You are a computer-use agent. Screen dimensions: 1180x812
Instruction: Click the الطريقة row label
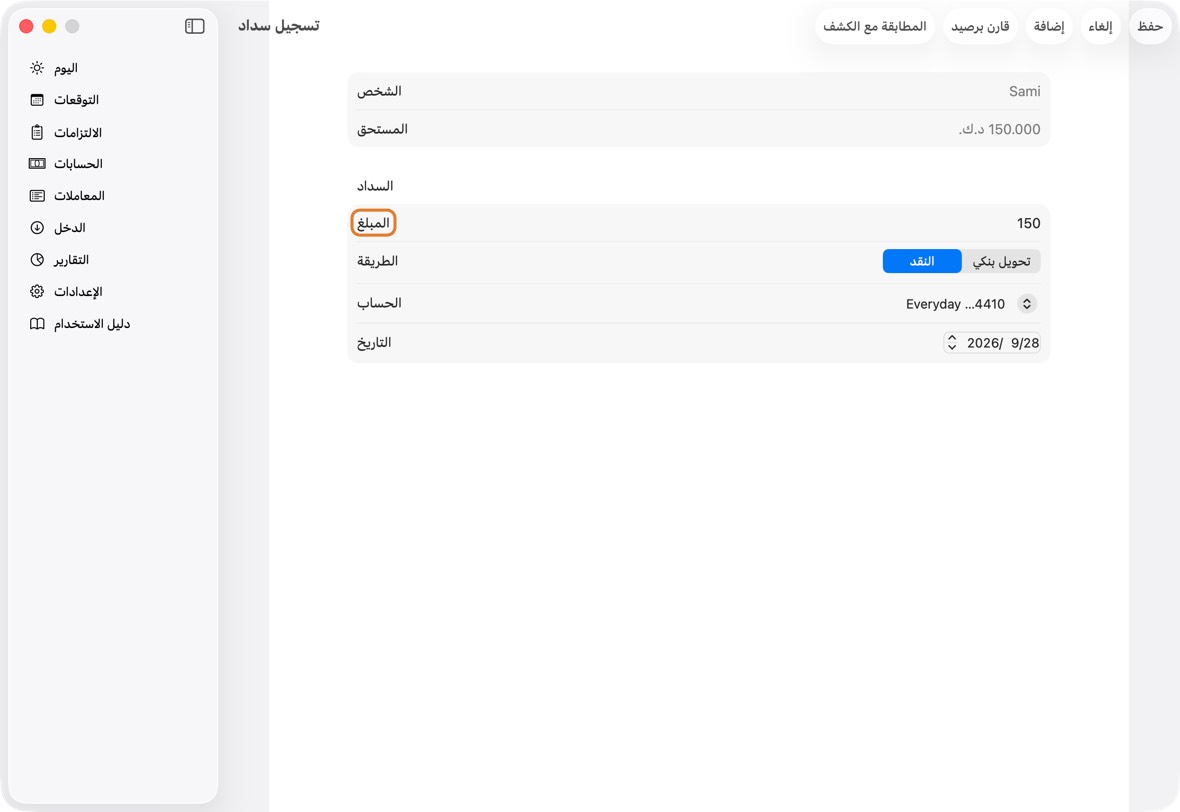click(x=377, y=261)
